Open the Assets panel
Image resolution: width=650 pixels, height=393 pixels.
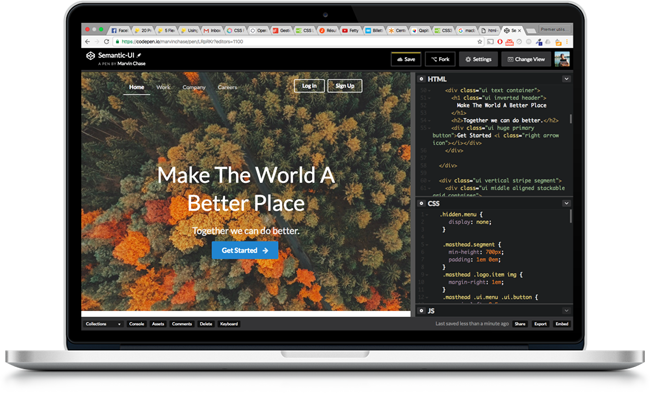click(x=158, y=324)
